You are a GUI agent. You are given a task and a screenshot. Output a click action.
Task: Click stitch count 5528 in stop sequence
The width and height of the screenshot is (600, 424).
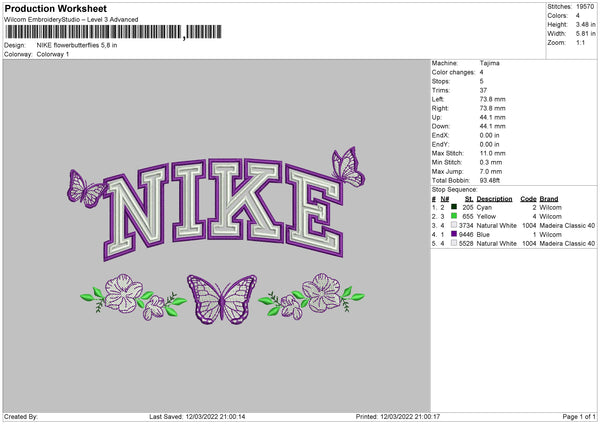point(466,243)
